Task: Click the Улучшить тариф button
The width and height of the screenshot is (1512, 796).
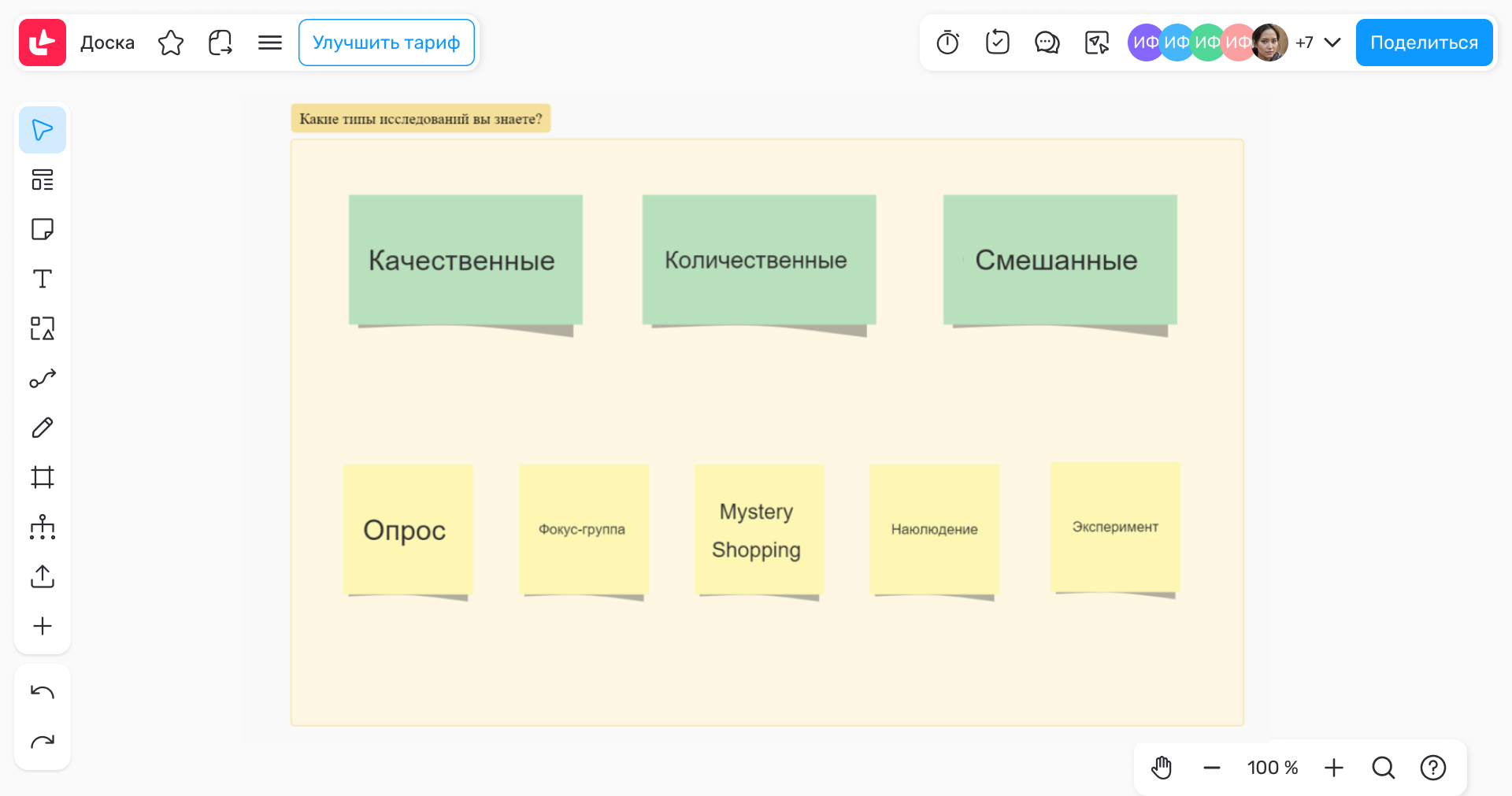Action: tap(387, 43)
